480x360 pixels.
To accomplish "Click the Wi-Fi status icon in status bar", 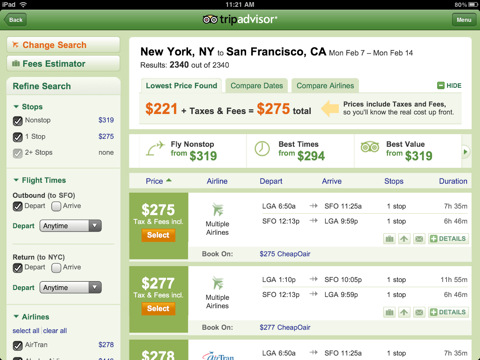I will coord(23,4).
